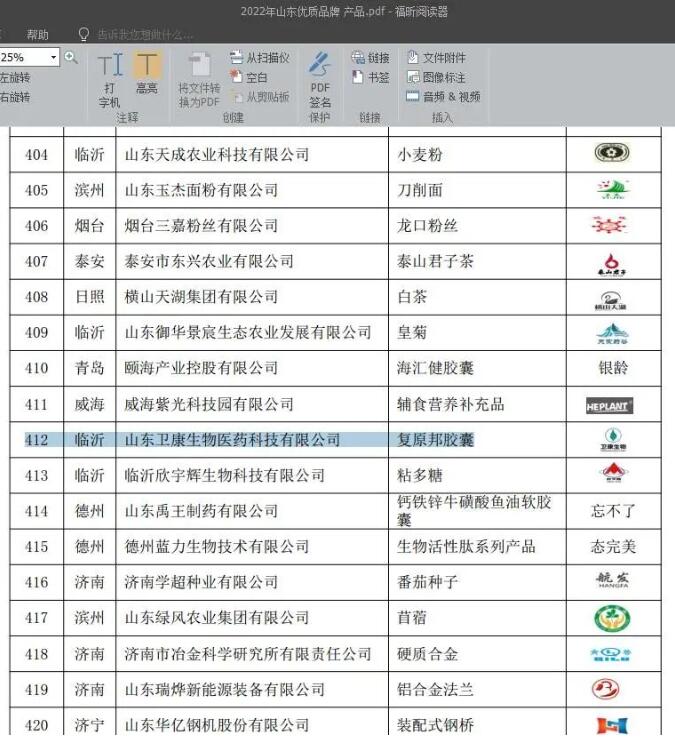Screen dimensions: 675x745
Task: Rotate the page right (右旋转)
Action: click(15, 97)
